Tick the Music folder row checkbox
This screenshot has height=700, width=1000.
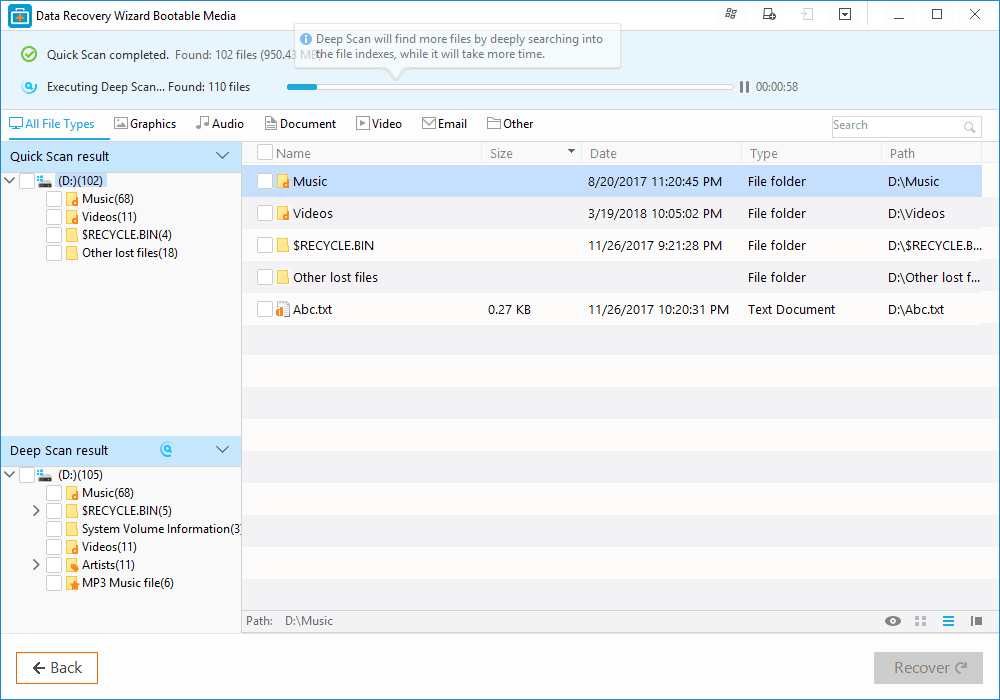(x=265, y=182)
